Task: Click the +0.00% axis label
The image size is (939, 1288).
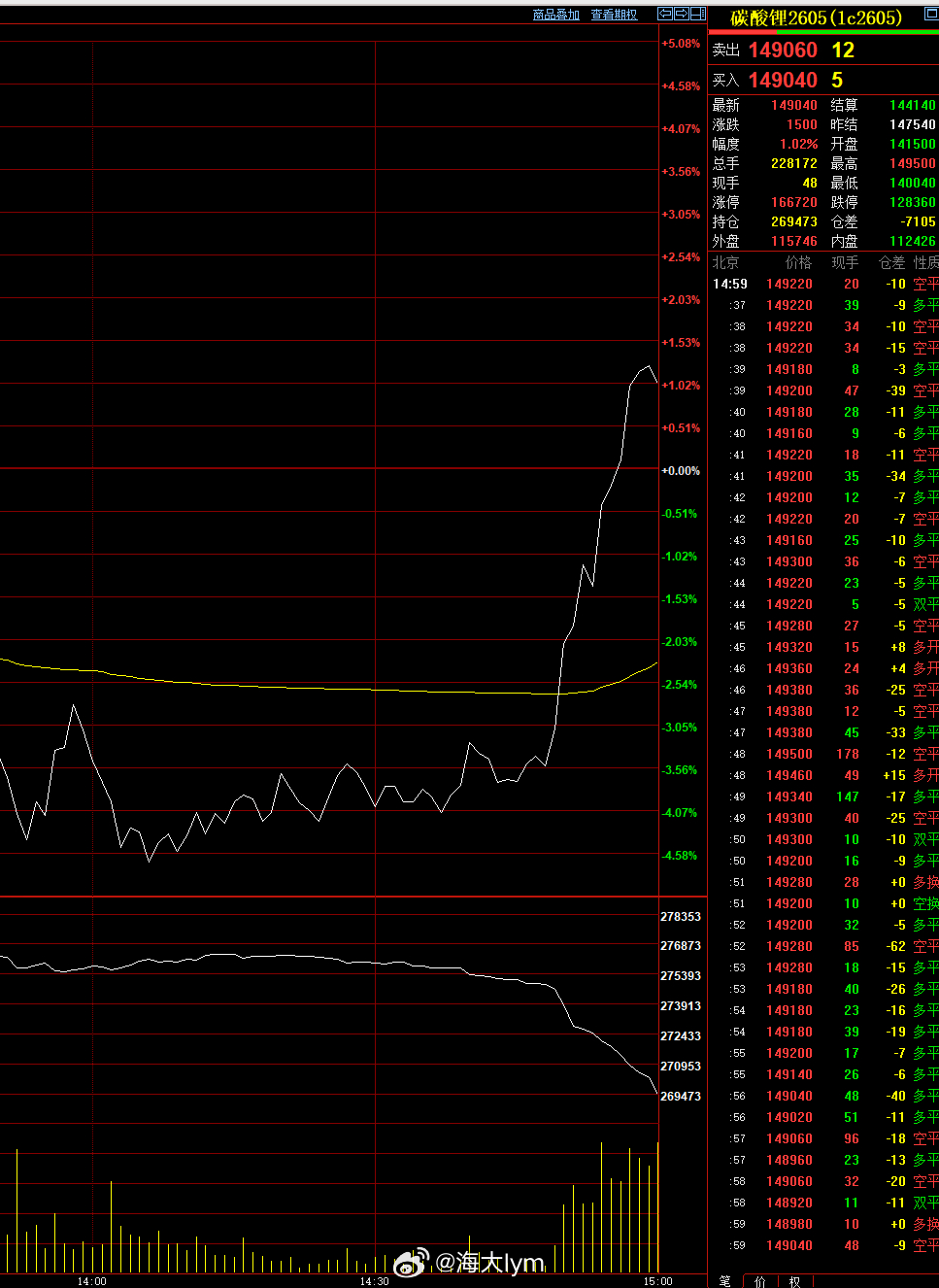Action: pos(681,471)
